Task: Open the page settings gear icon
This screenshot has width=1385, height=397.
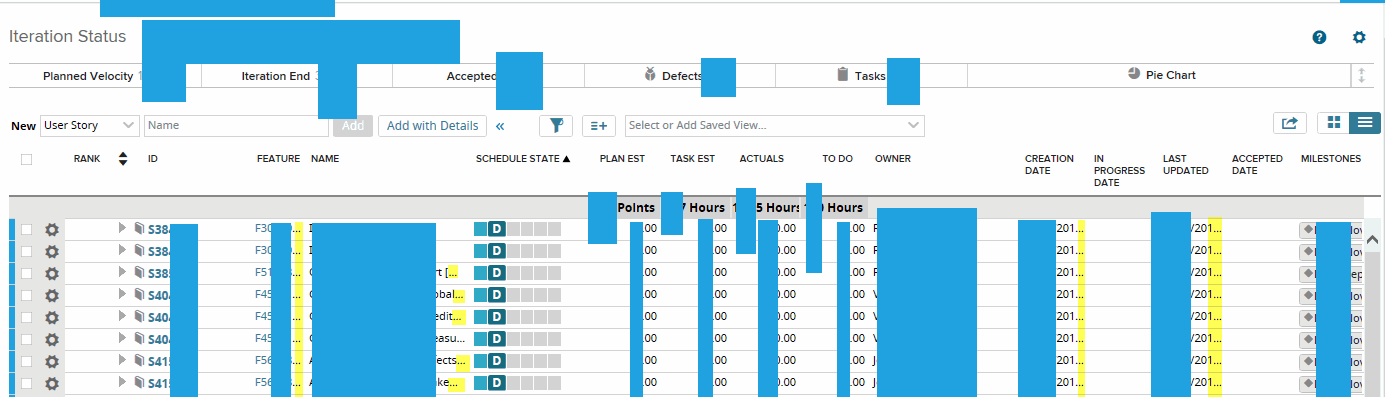Action: click(1359, 37)
